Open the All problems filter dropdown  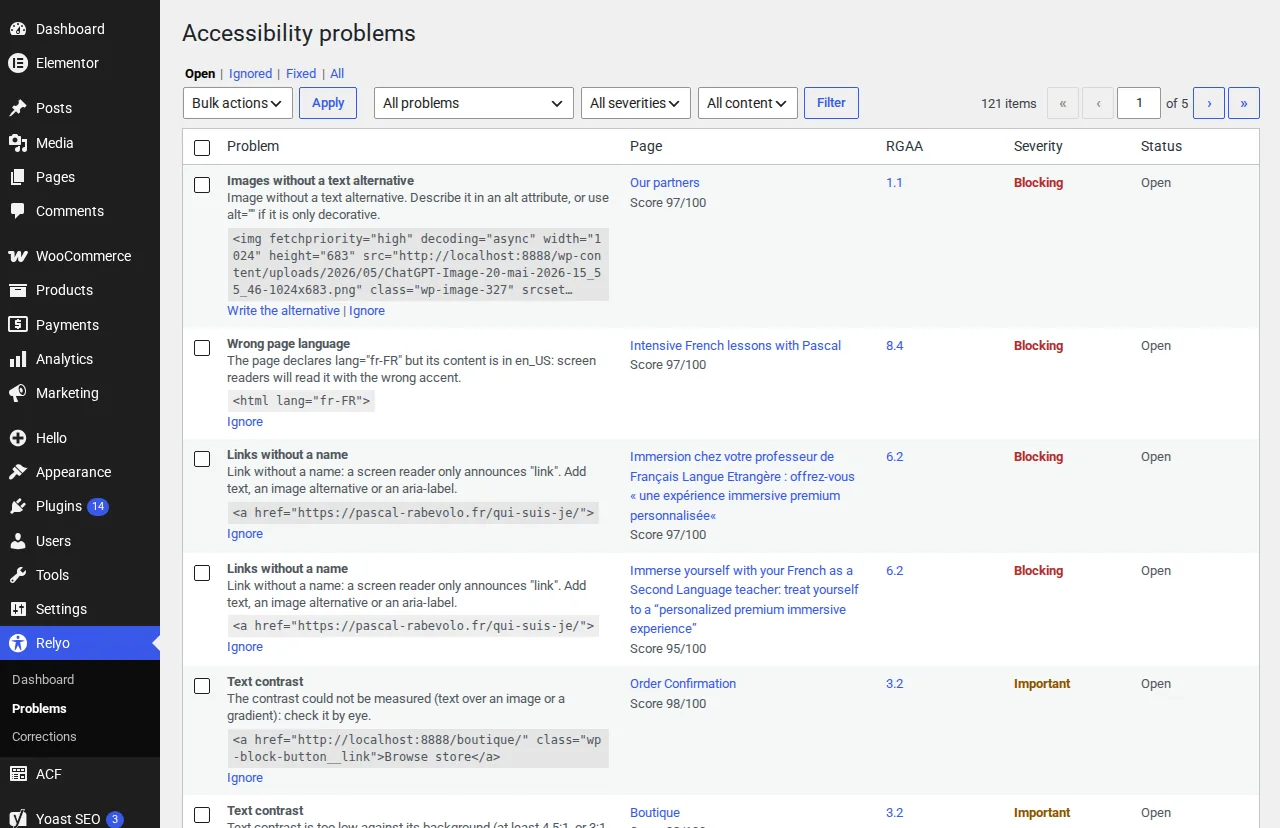click(474, 103)
